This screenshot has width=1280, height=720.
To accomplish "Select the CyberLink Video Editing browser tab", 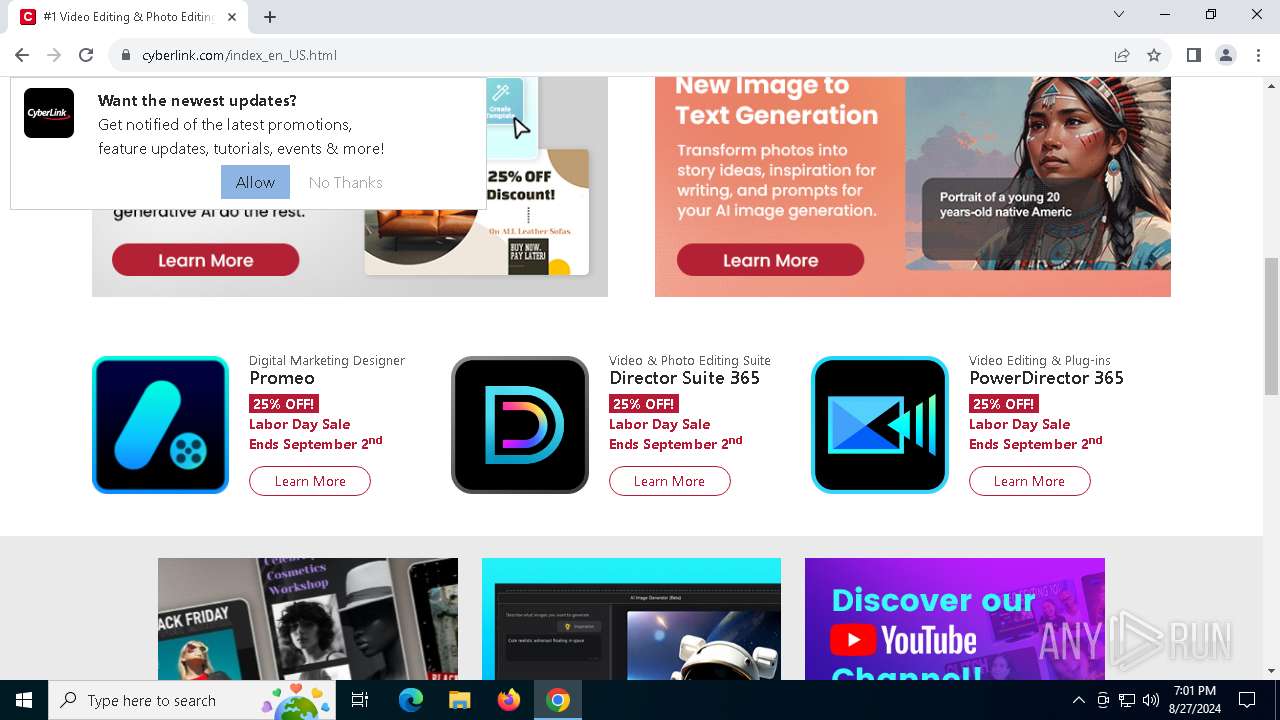I will point(130,17).
